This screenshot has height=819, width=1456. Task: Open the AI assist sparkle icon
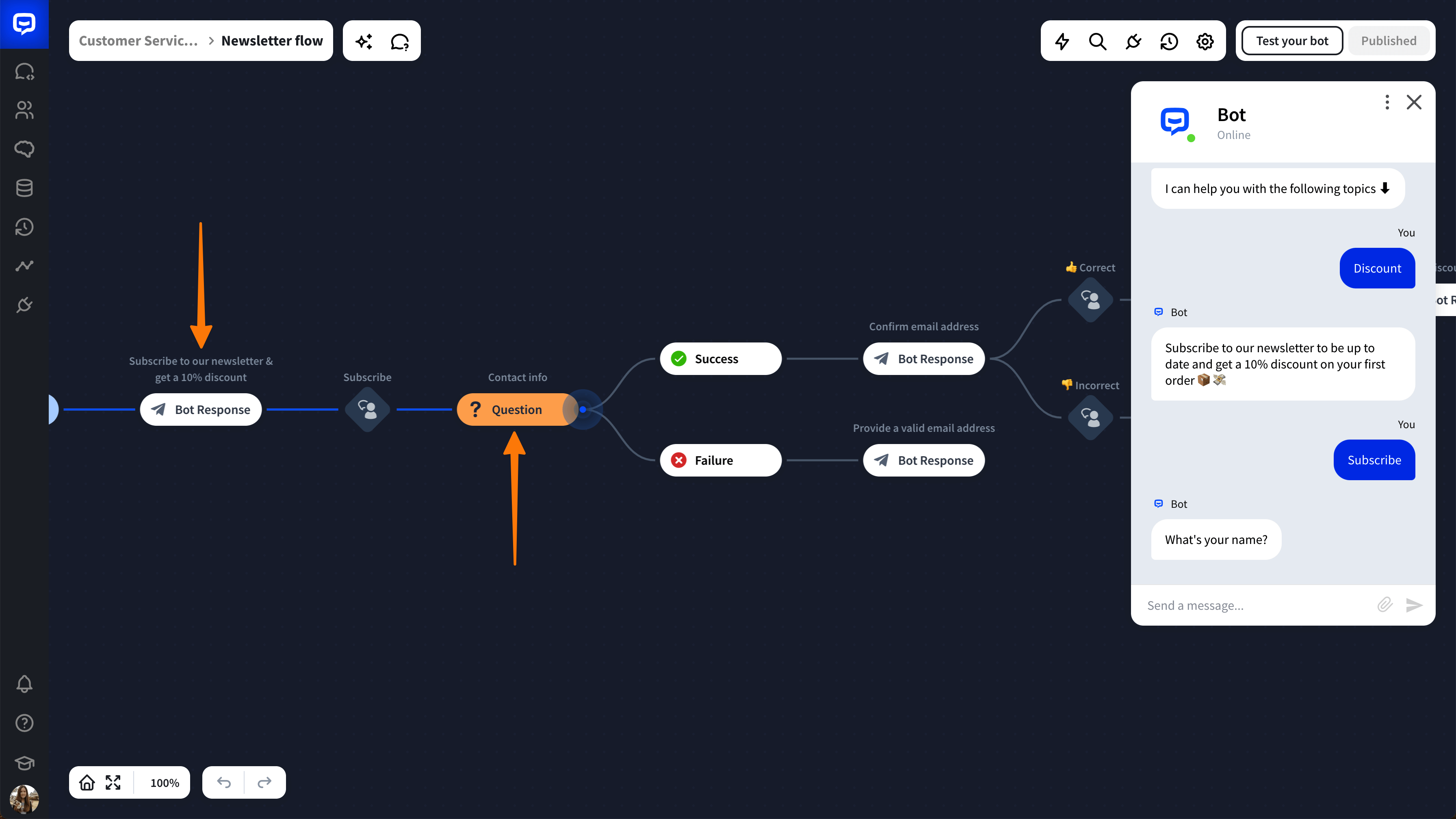(x=364, y=41)
